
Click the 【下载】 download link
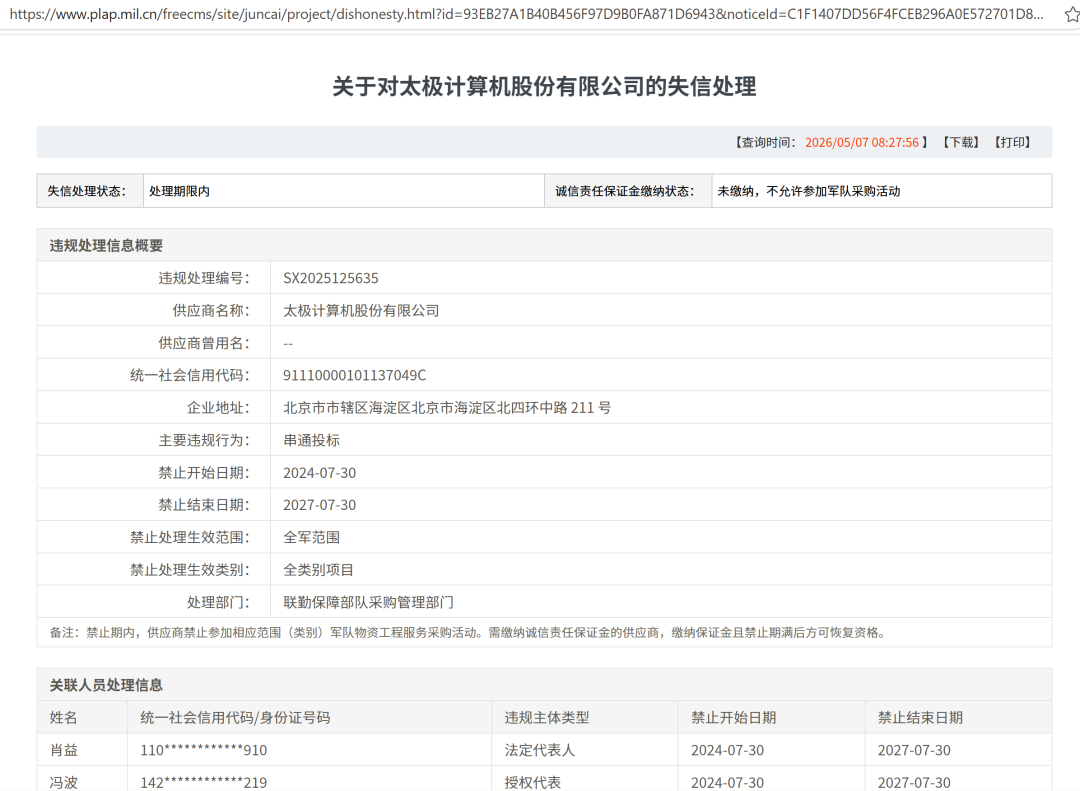(x=961, y=143)
